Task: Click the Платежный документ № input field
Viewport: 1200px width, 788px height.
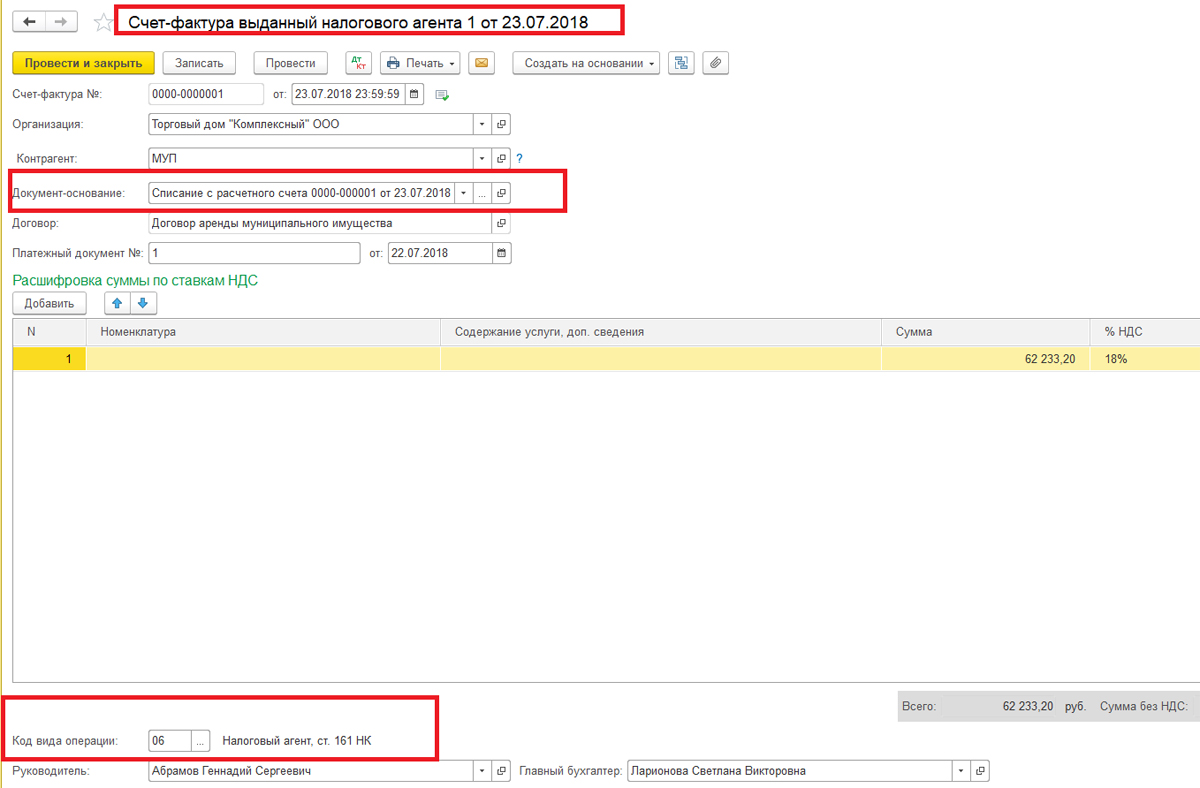Action: click(254, 253)
